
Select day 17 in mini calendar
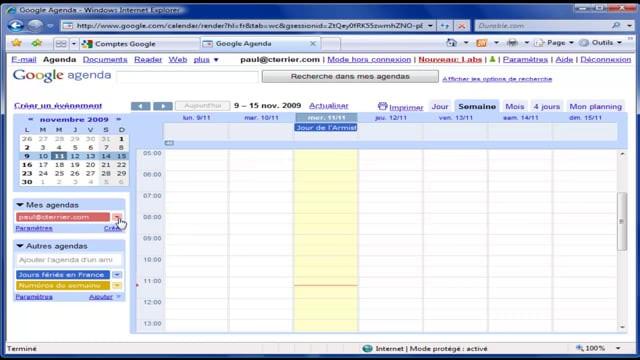pyautogui.click(x=43, y=164)
